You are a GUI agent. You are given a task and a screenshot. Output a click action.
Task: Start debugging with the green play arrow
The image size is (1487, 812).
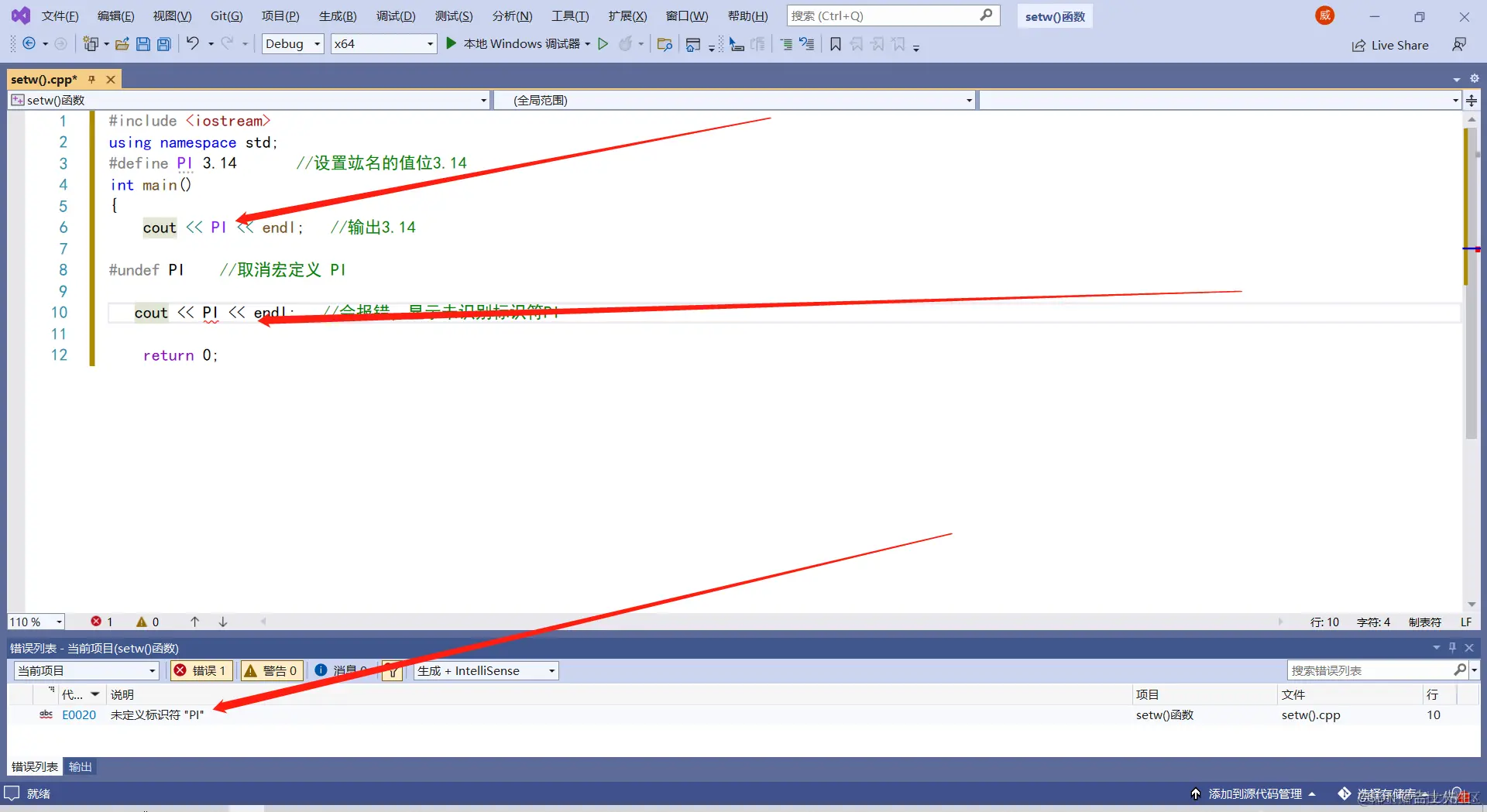[452, 44]
